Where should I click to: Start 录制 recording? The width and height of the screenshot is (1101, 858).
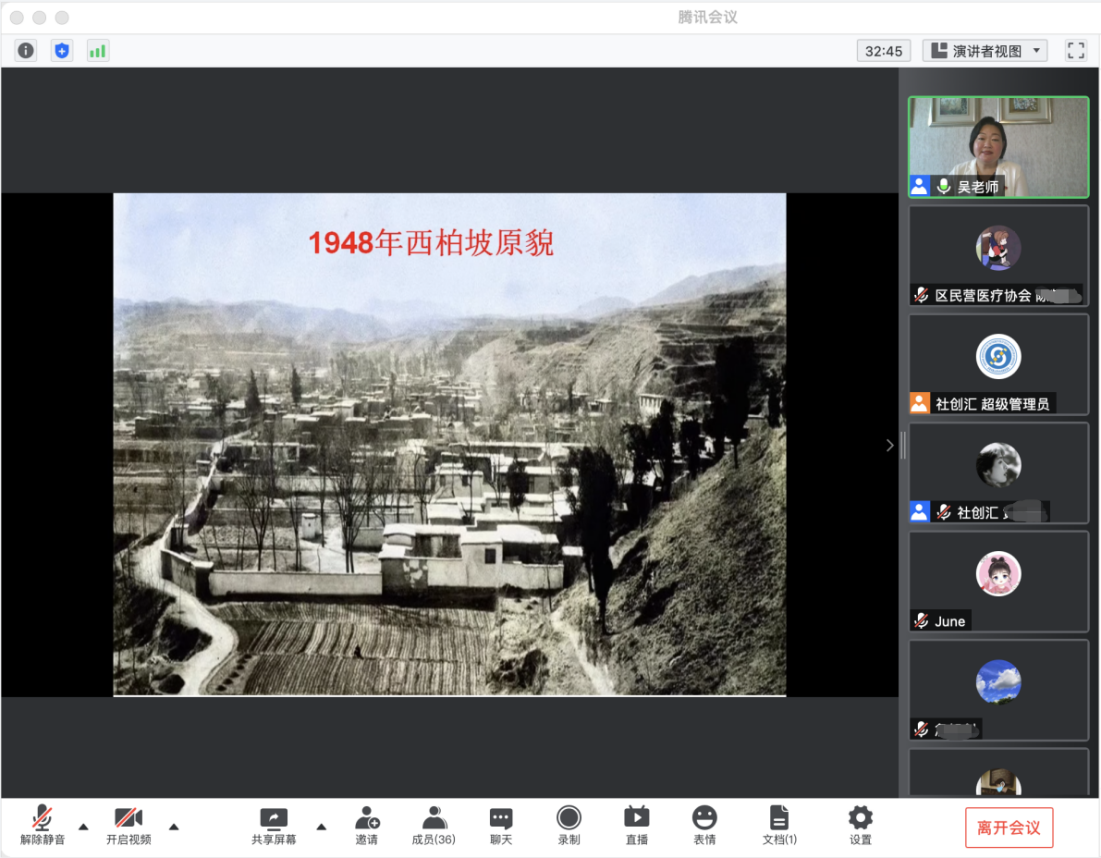pos(569,825)
